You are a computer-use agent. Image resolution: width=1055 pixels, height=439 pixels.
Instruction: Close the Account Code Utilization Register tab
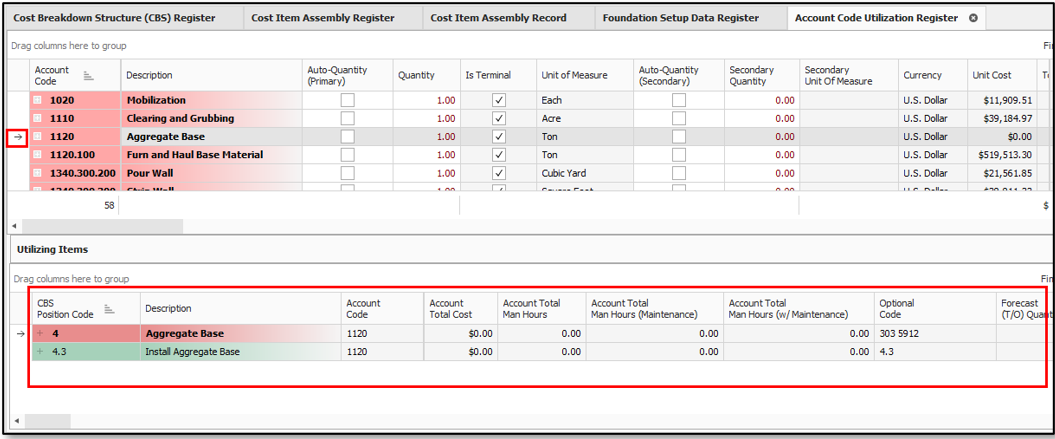(973, 18)
